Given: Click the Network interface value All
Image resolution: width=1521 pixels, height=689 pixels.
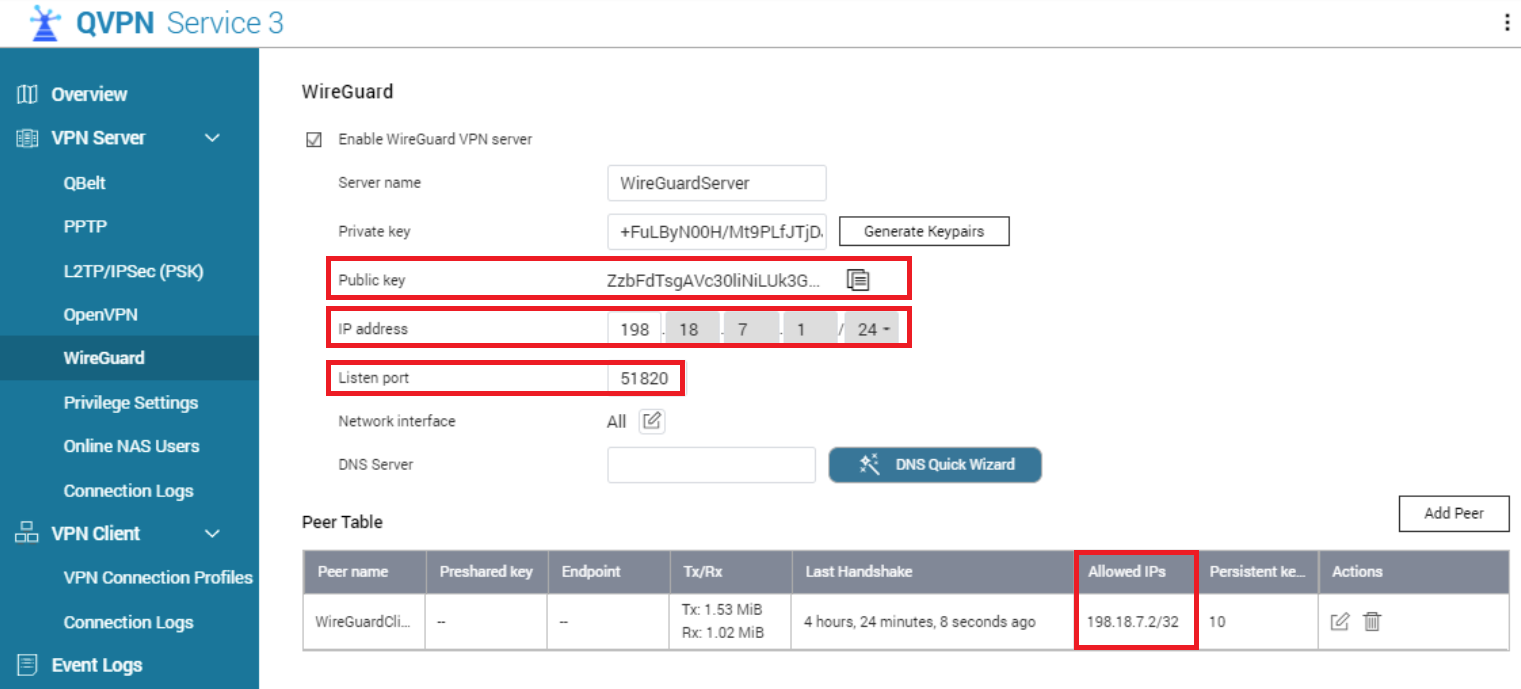Looking at the screenshot, I should (x=616, y=421).
